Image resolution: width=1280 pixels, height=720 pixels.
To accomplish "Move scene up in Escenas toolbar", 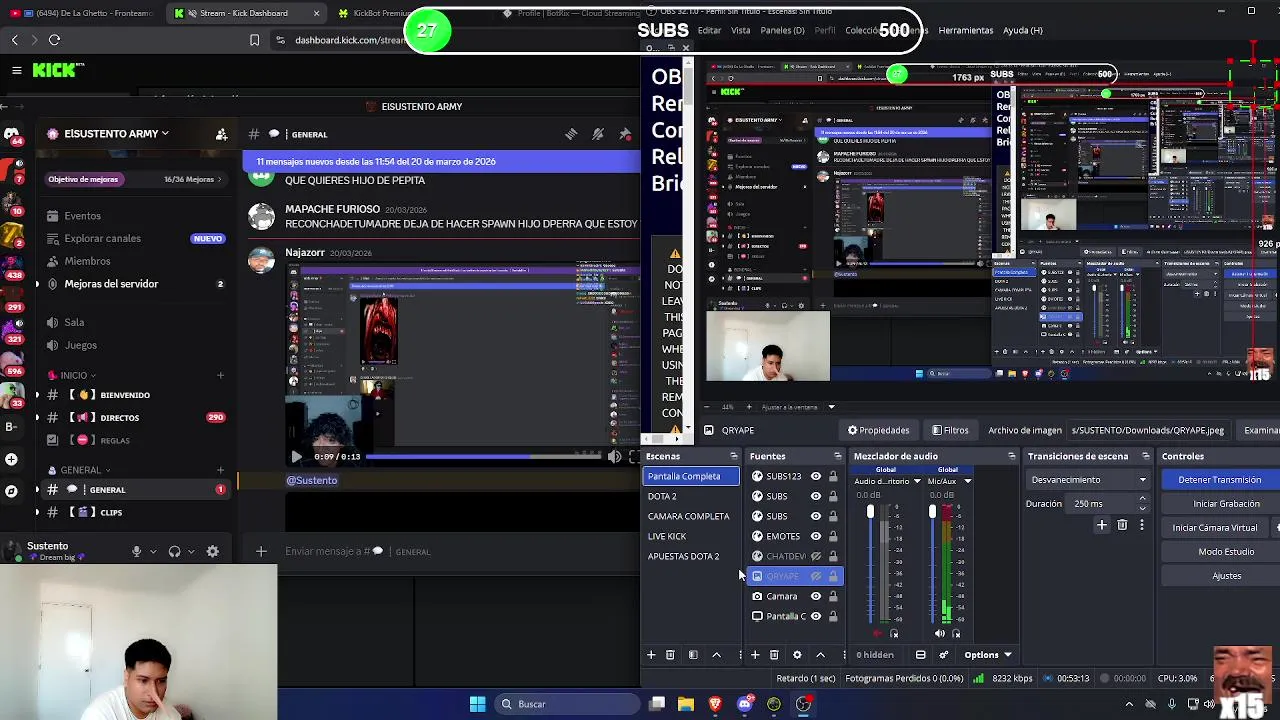I will click(716, 655).
